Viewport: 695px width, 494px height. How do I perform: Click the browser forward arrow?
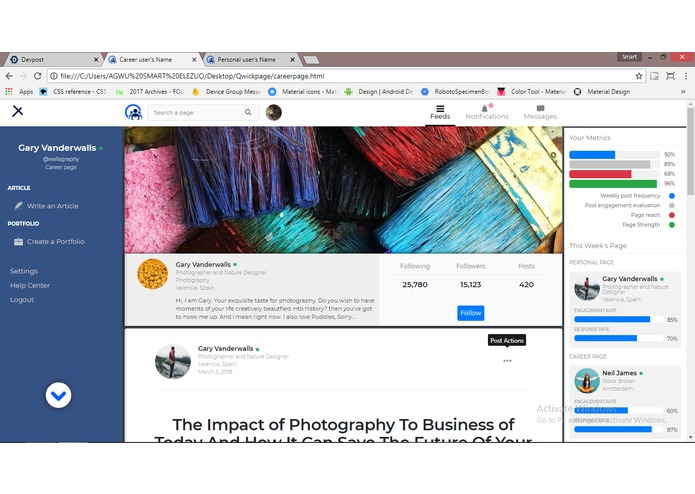click(23, 76)
